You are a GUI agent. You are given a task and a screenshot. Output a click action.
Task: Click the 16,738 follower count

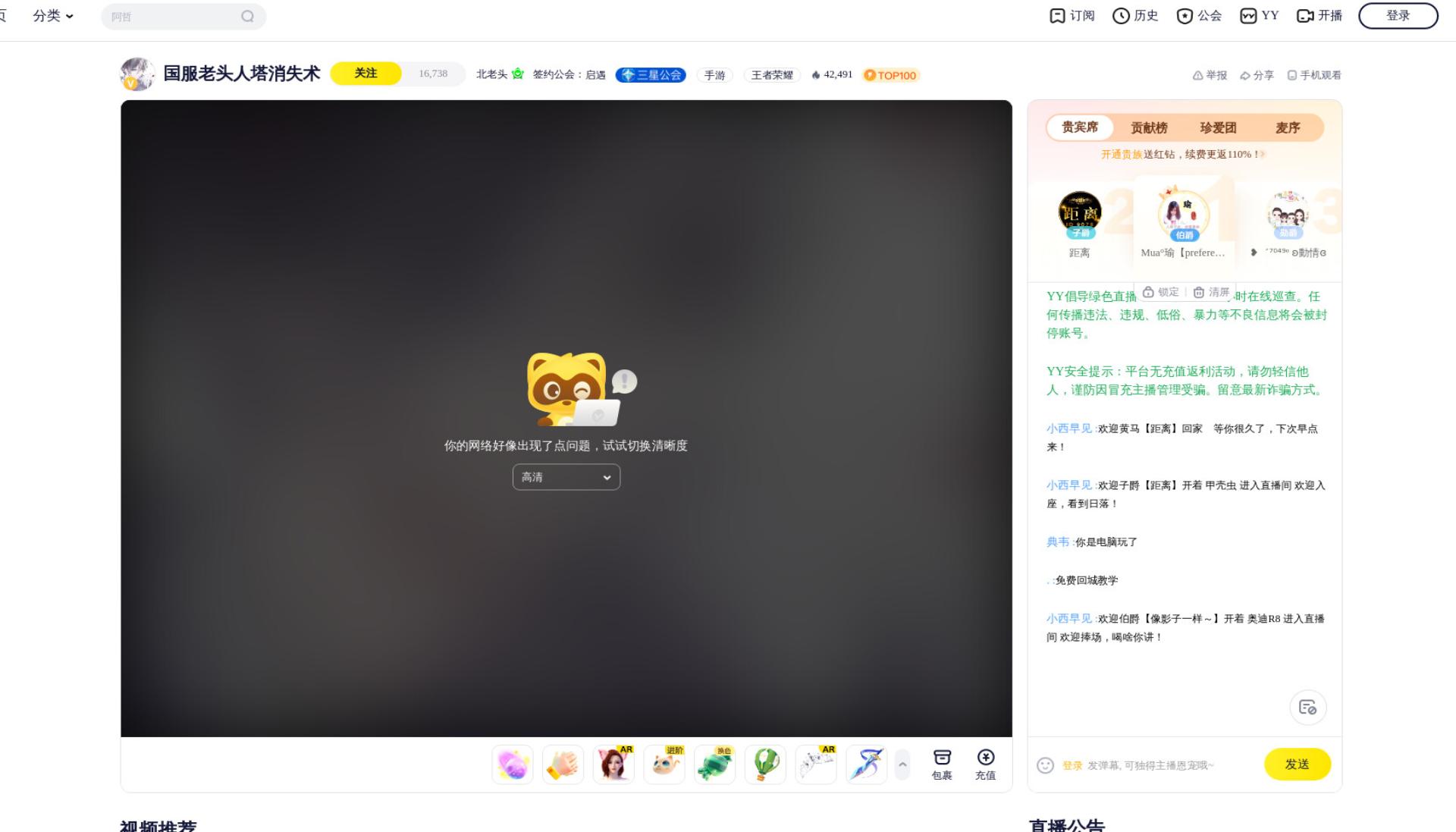pos(433,74)
